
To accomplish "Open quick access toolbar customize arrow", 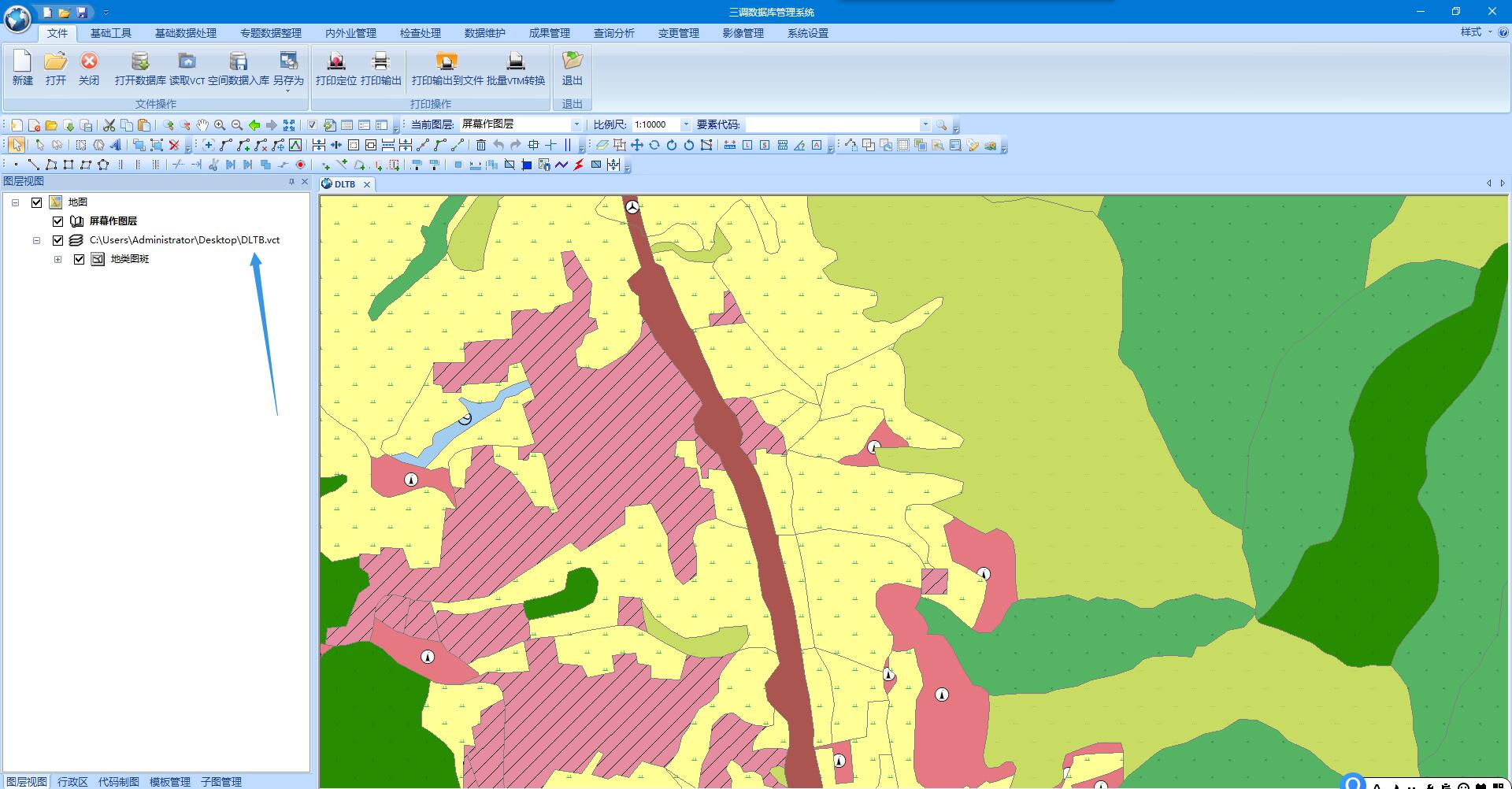I will click(106, 13).
